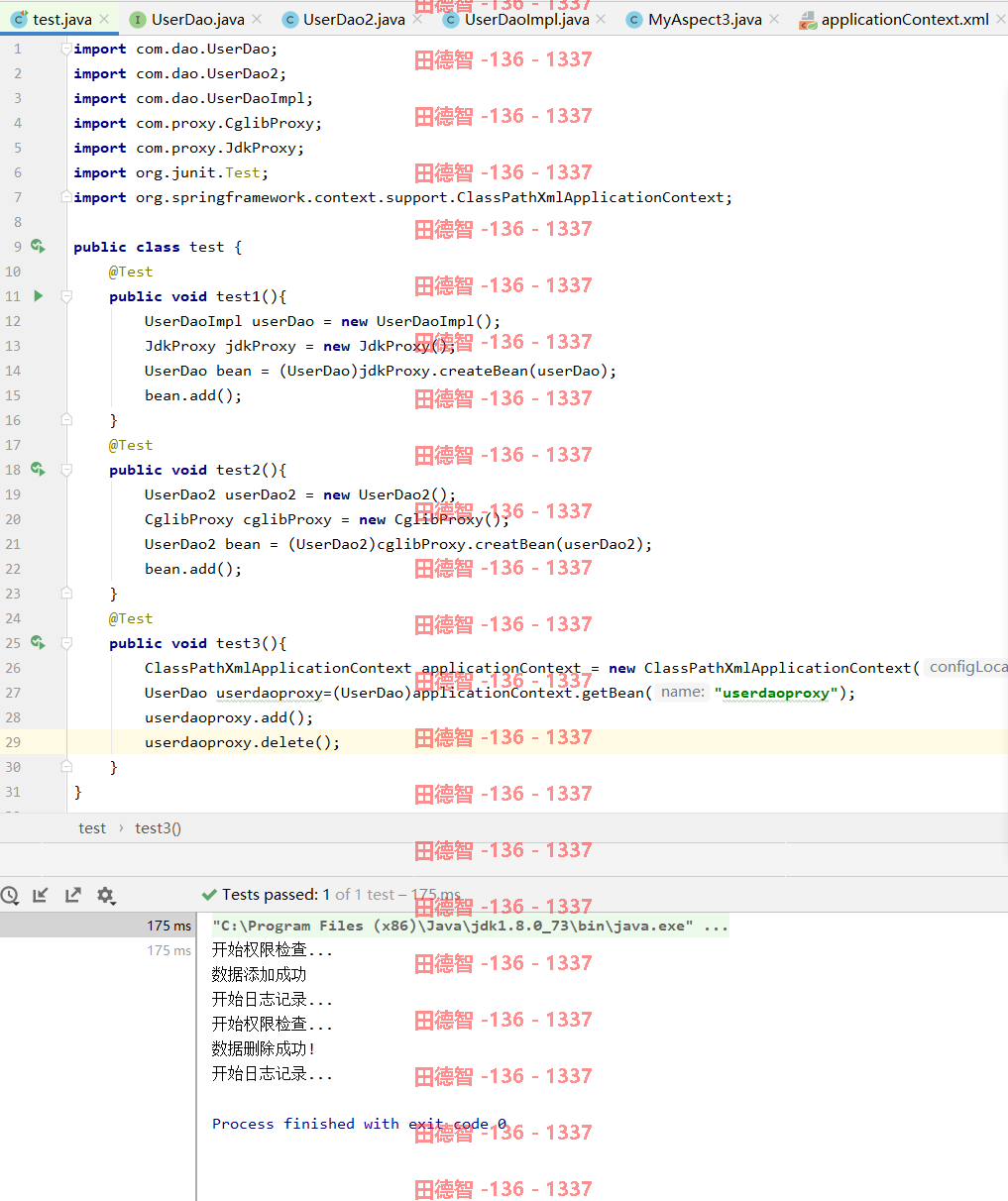Close the test.java tab

coord(104,19)
